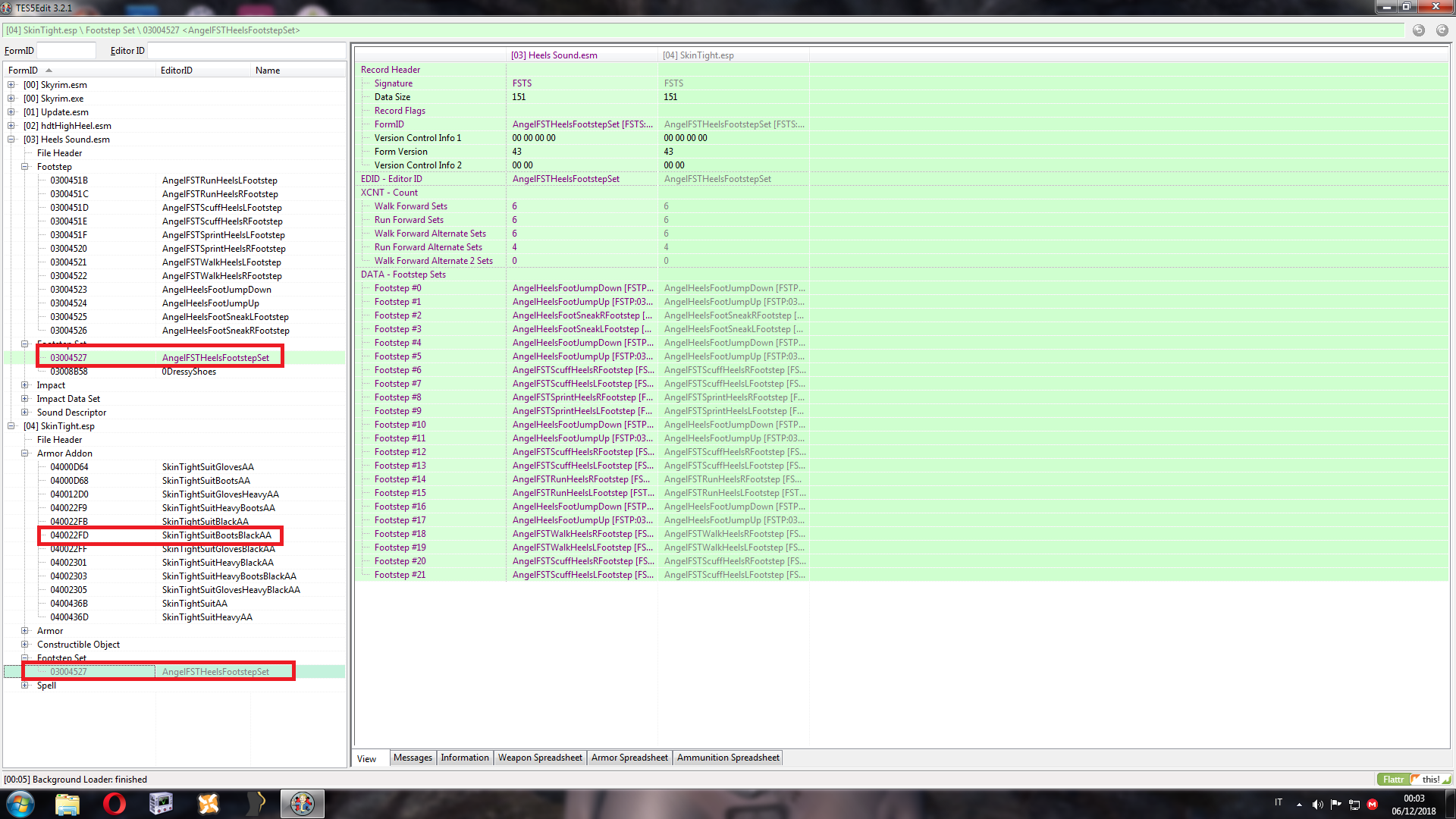Select 04002301 SkinTightSuitHeavyBlackAA record
1456x819 pixels.
(x=174, y=563)
